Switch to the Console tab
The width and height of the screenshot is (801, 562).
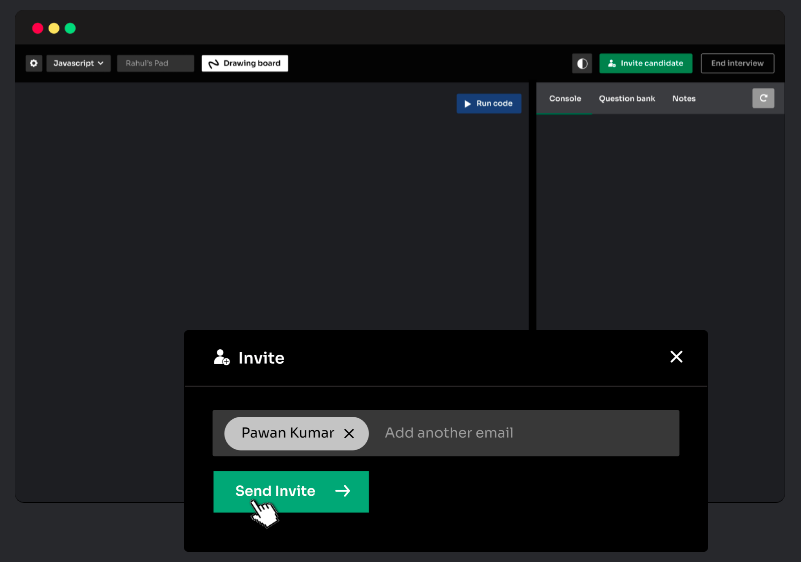[565, 99]
